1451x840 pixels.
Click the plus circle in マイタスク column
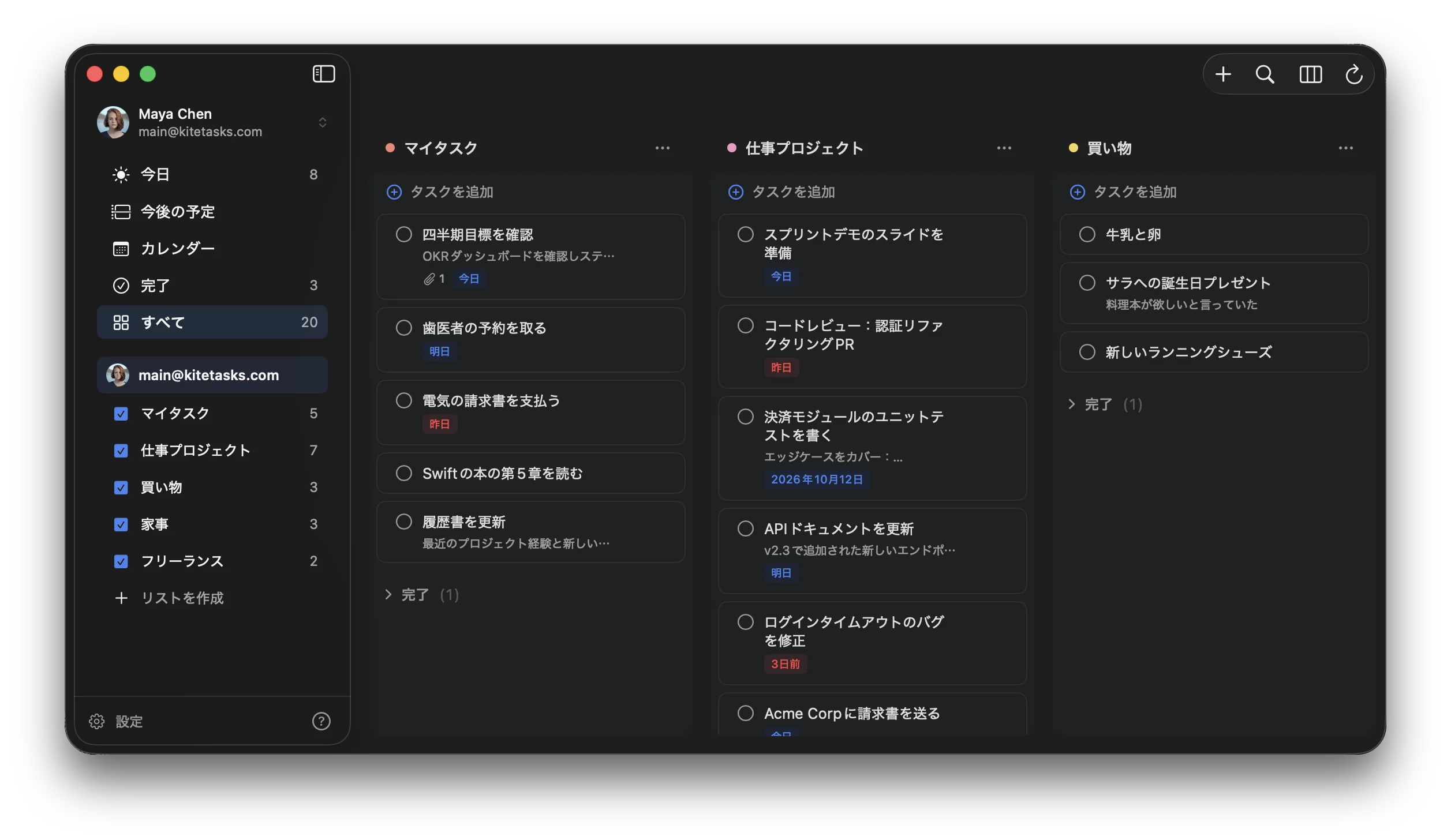pos(394,192)
